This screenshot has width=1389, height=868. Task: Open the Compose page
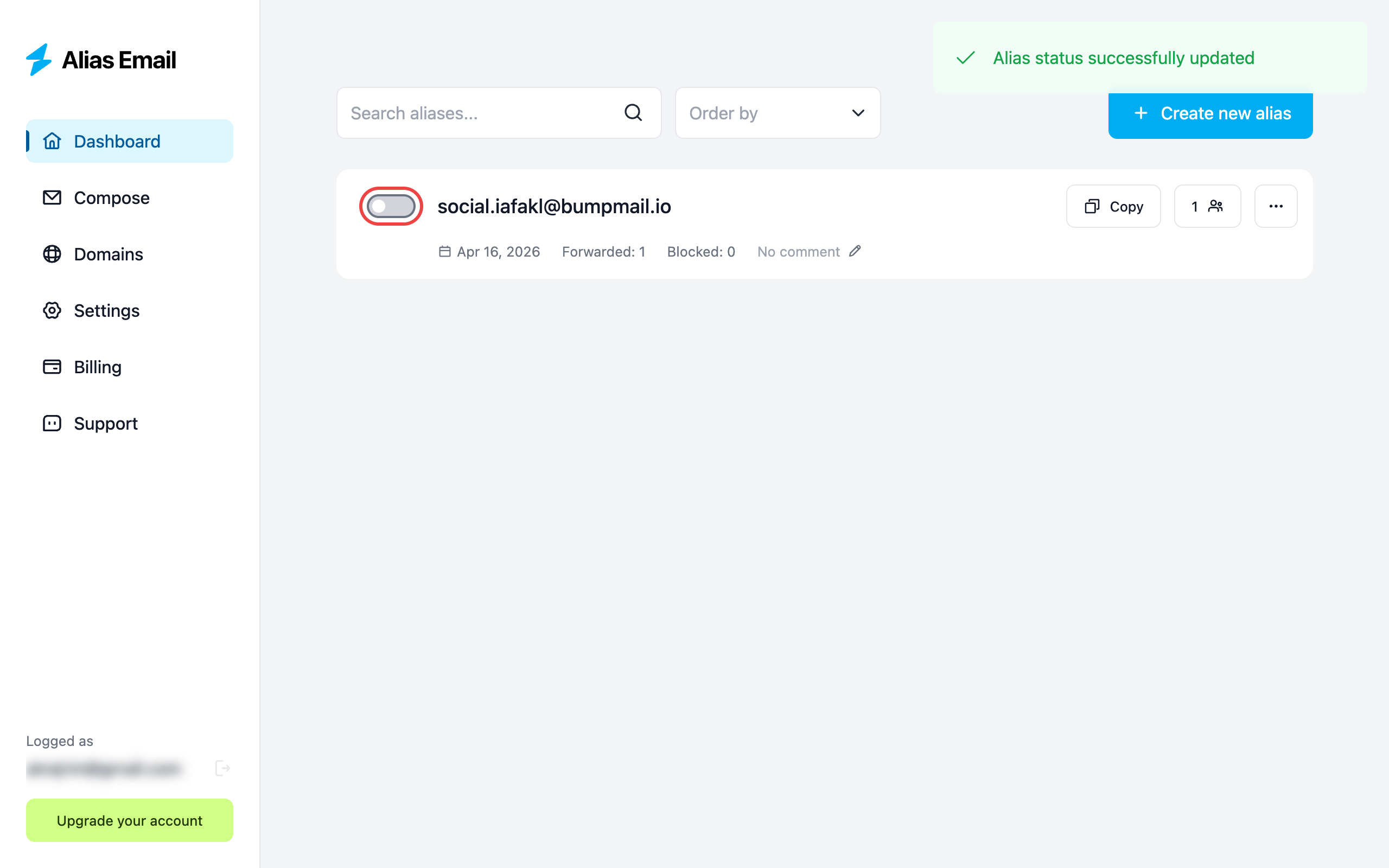point(111,198)
